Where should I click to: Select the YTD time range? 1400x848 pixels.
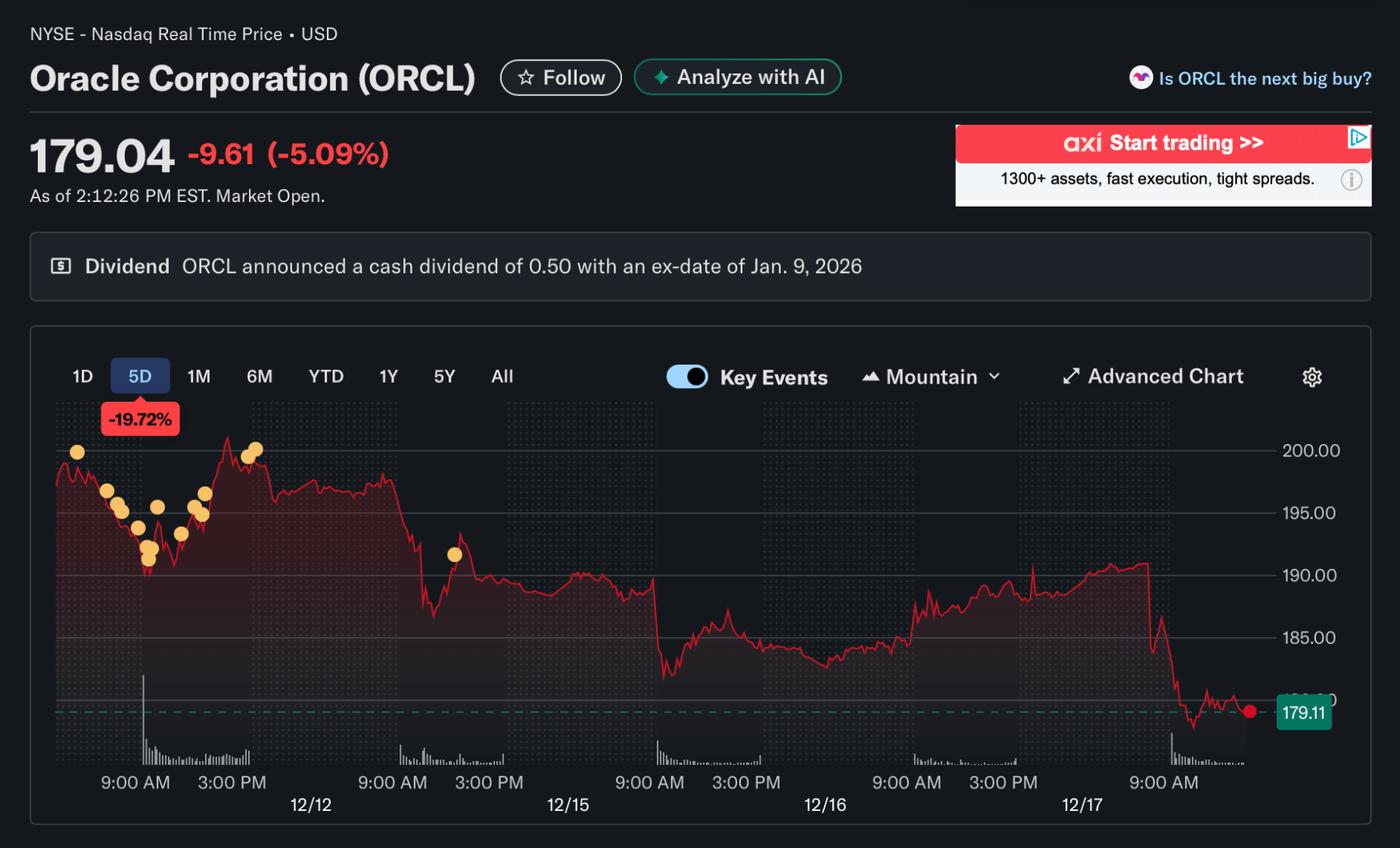[x=325, y=377]
